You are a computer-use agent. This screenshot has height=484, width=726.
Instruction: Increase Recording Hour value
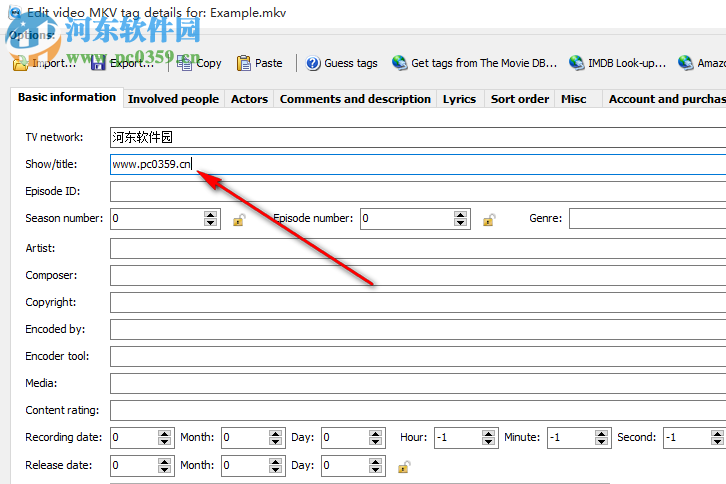[488, 434]
